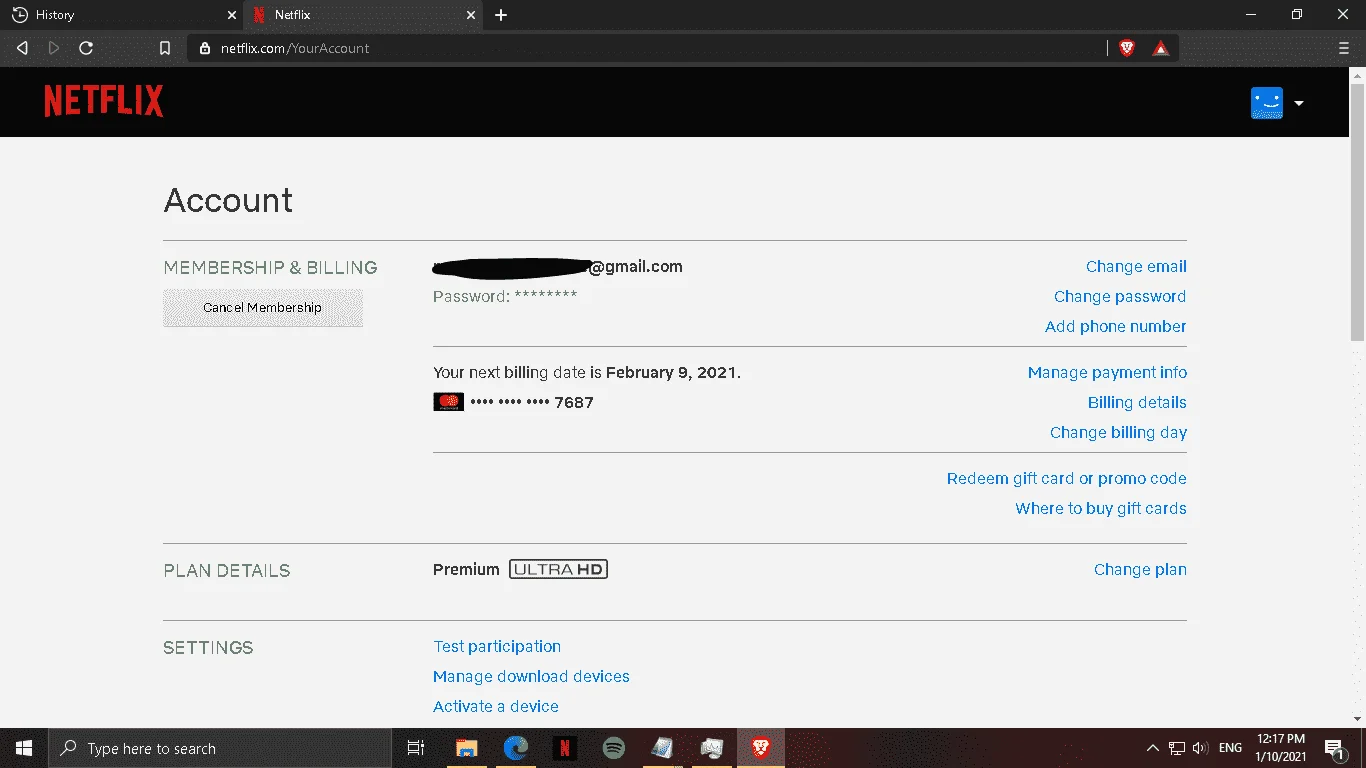
Task: Open File Explorer from taskbar
Action: coord(467,748)
